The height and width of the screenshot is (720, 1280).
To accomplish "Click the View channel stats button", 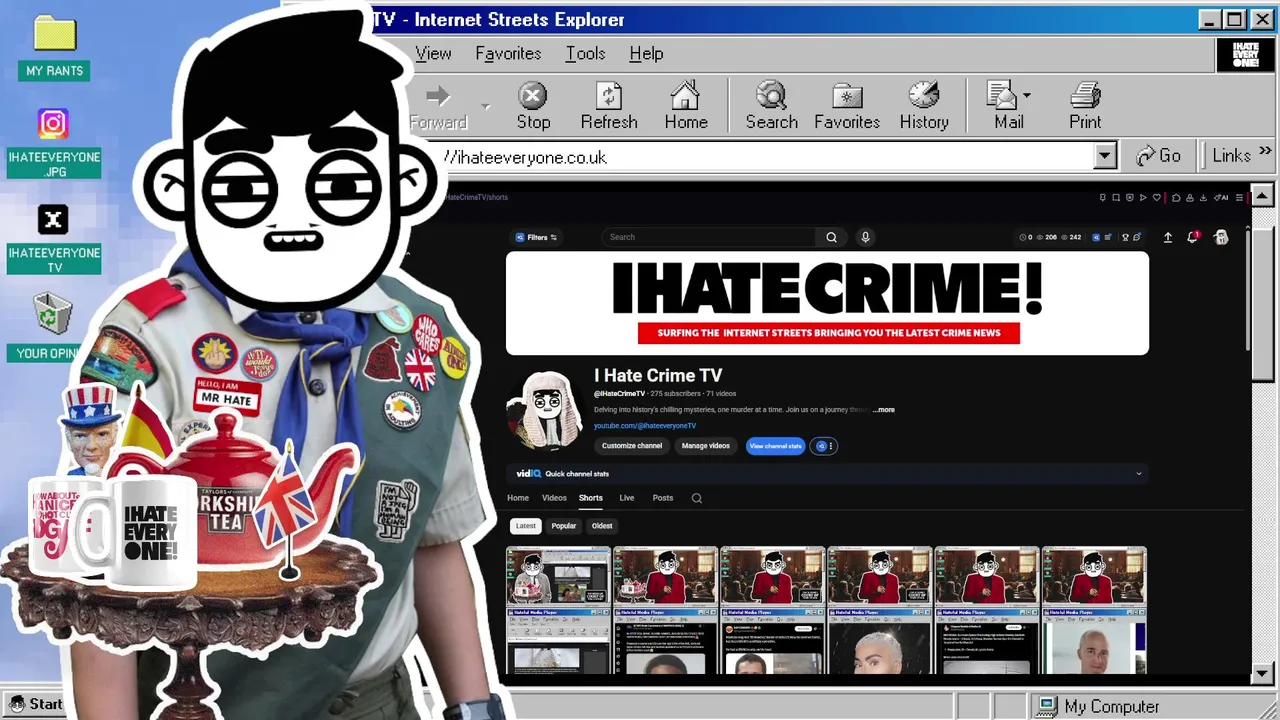I will click(776, 446).
